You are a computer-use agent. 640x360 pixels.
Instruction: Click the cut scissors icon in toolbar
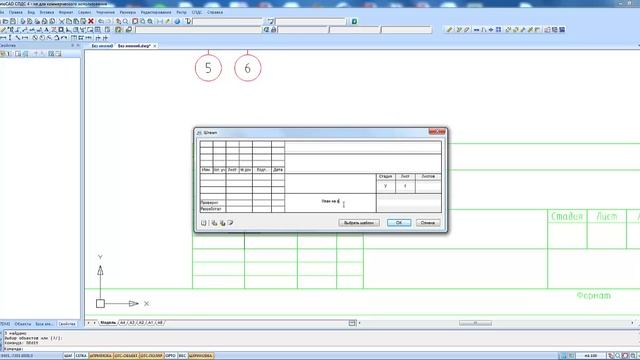62,21
